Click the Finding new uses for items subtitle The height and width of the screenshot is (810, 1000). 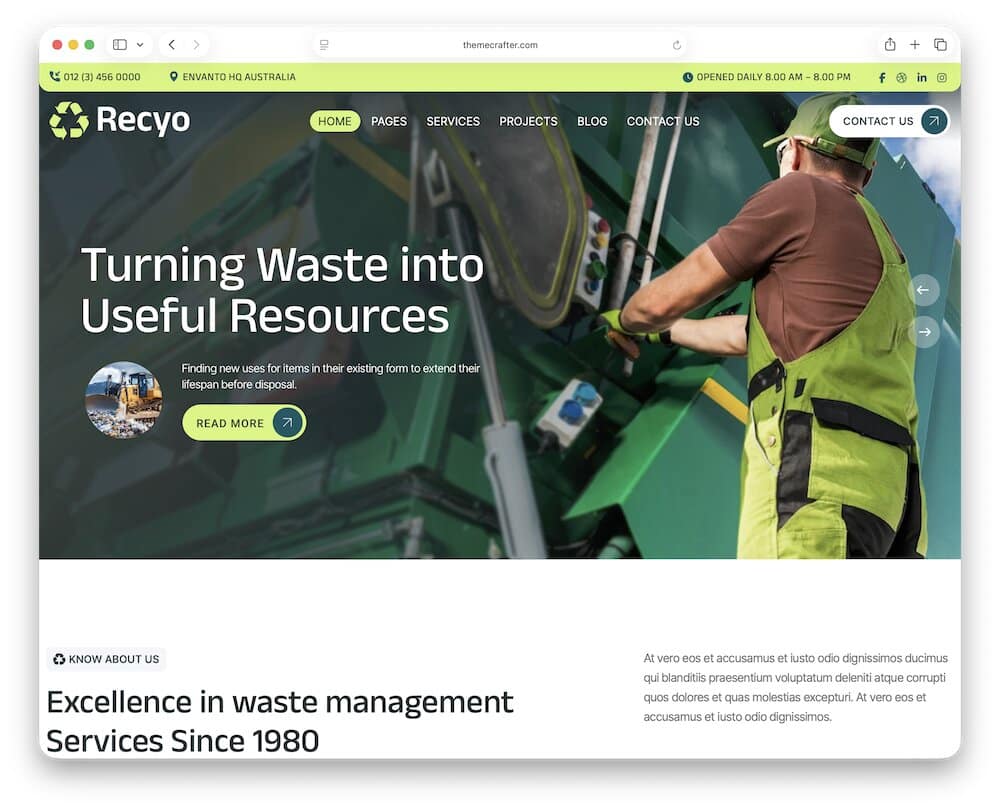tap(330, 376)
